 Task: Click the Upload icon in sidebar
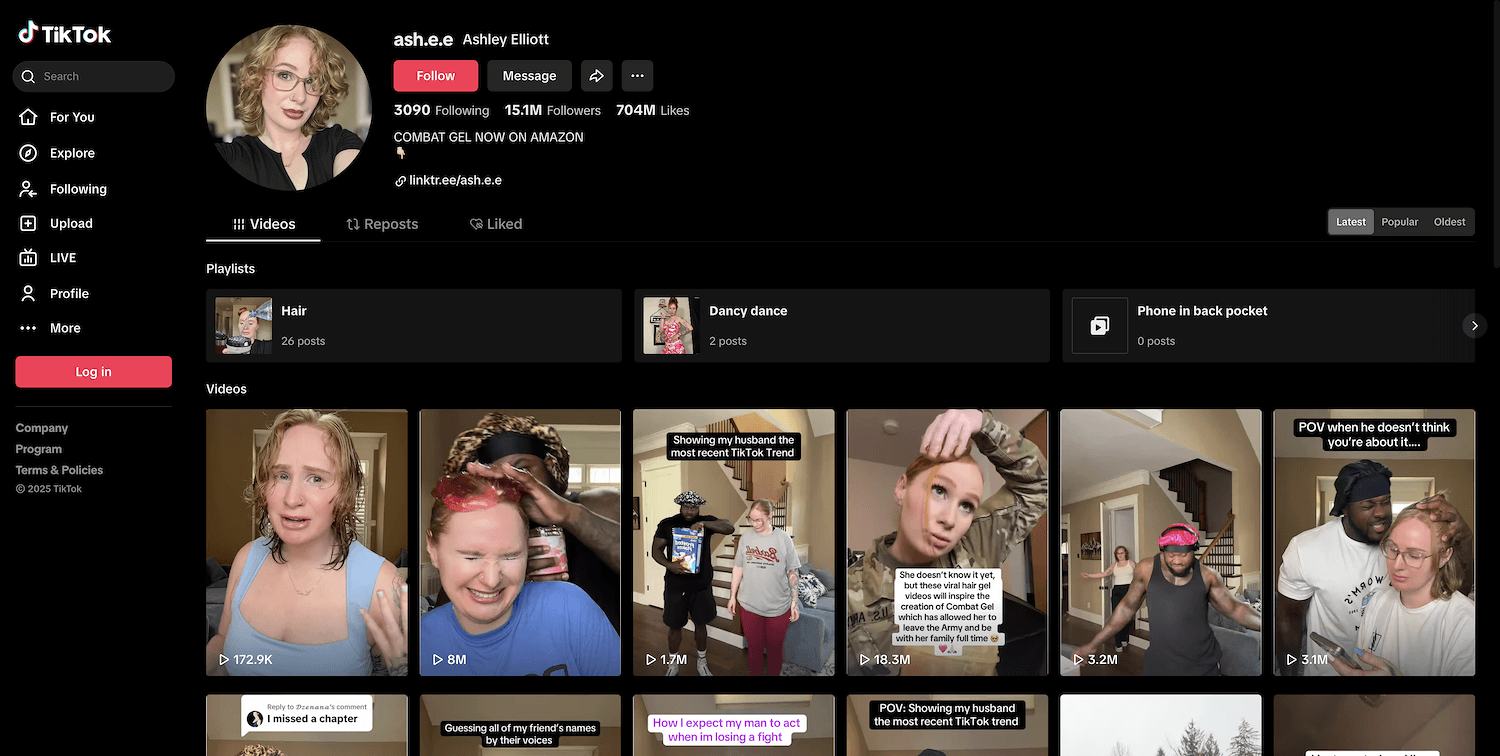pos(29,224)
